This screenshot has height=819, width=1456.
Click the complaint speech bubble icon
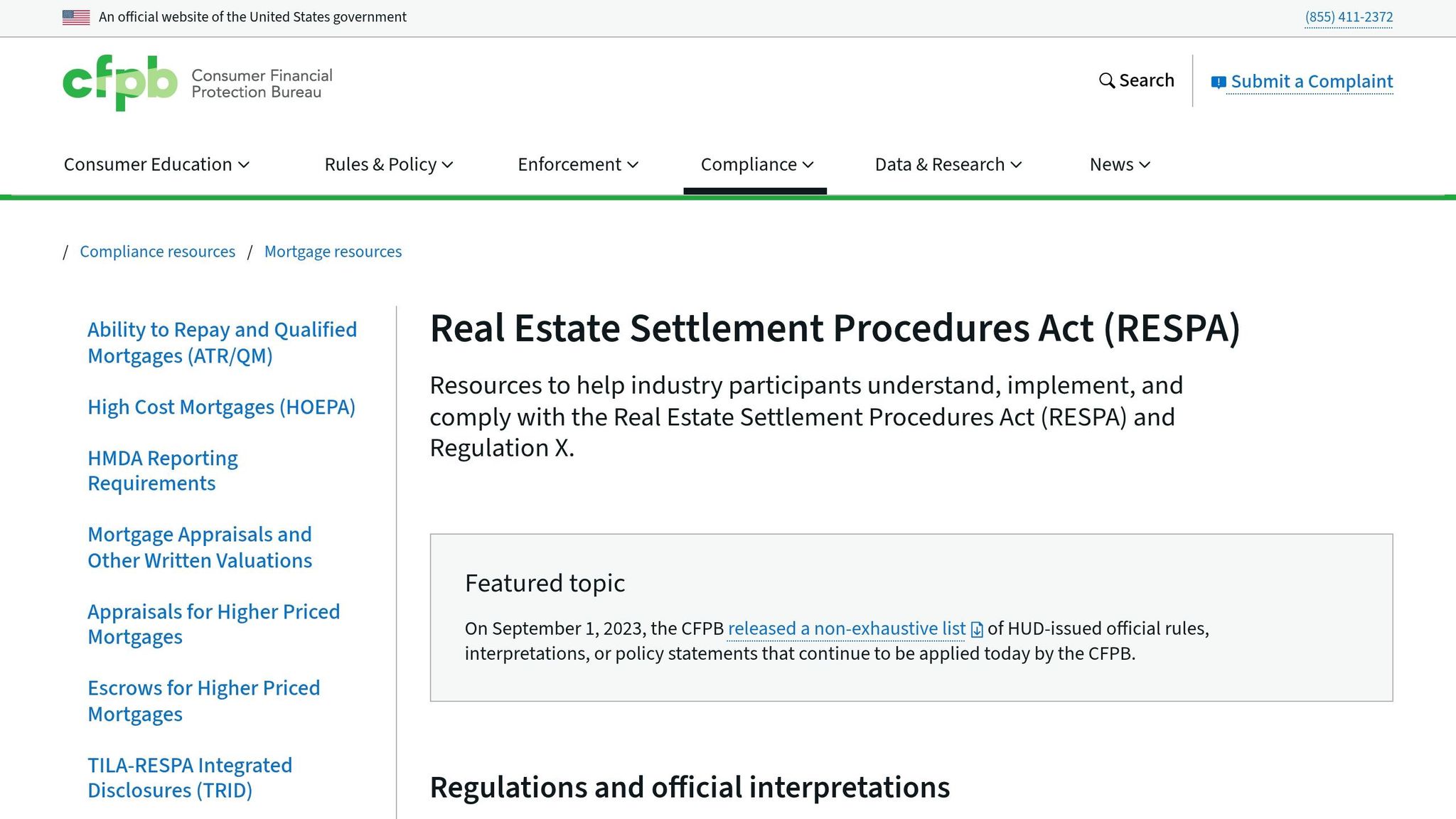(1219, 82)
